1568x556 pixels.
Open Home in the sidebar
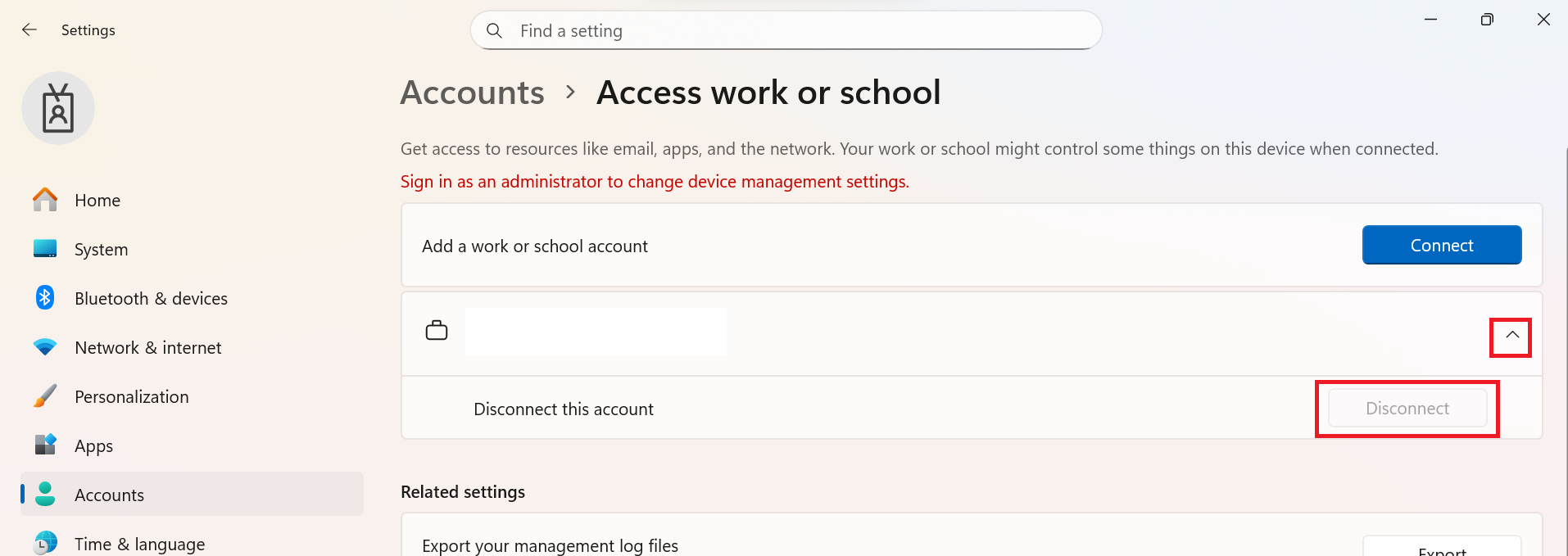click(x=192, y=200)
